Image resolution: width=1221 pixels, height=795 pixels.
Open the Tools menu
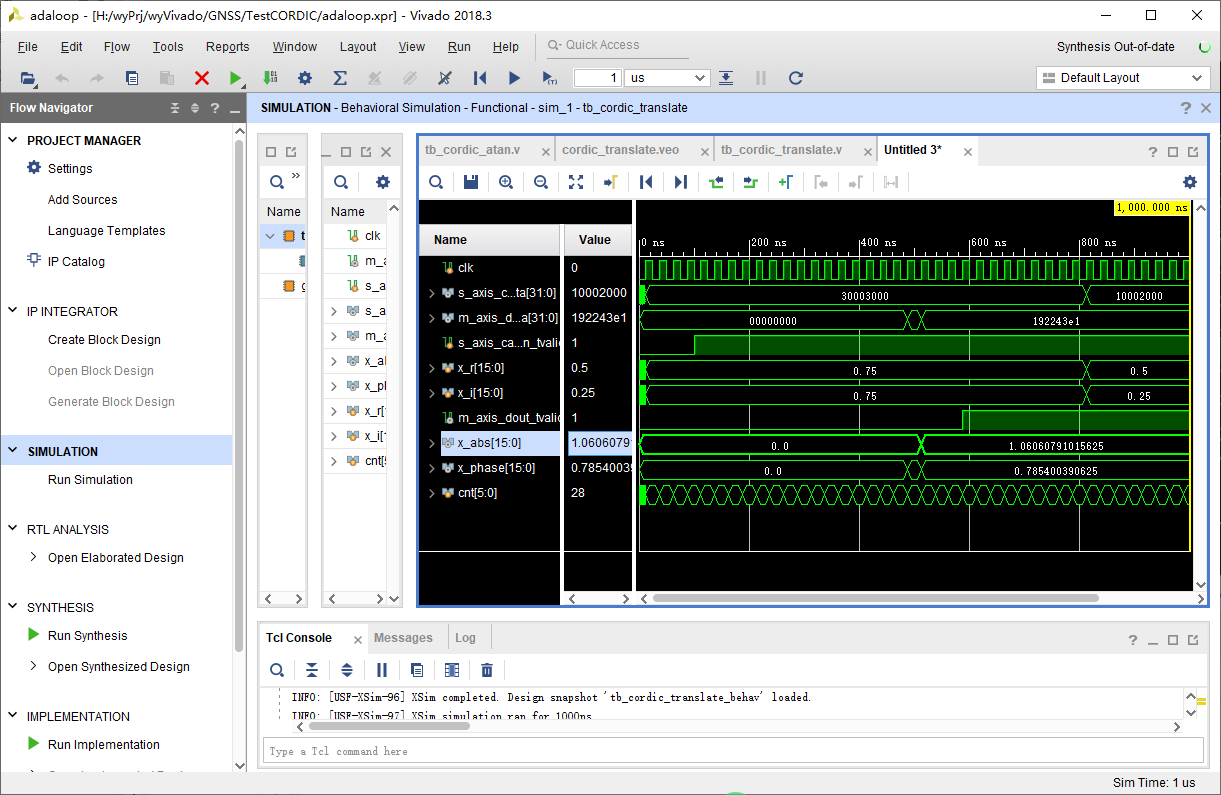point(168,47)
